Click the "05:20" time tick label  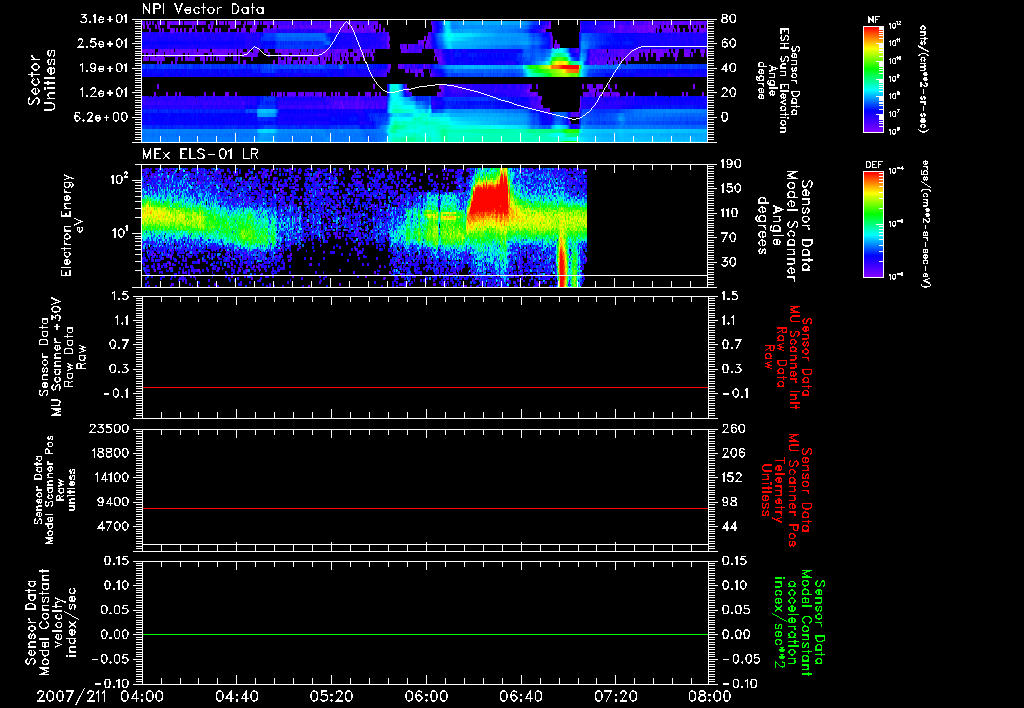tap(332, 696)
